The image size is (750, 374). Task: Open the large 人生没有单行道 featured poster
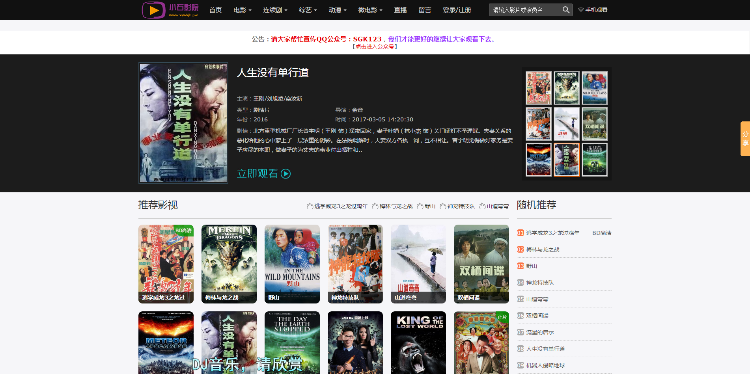point(183,123)
